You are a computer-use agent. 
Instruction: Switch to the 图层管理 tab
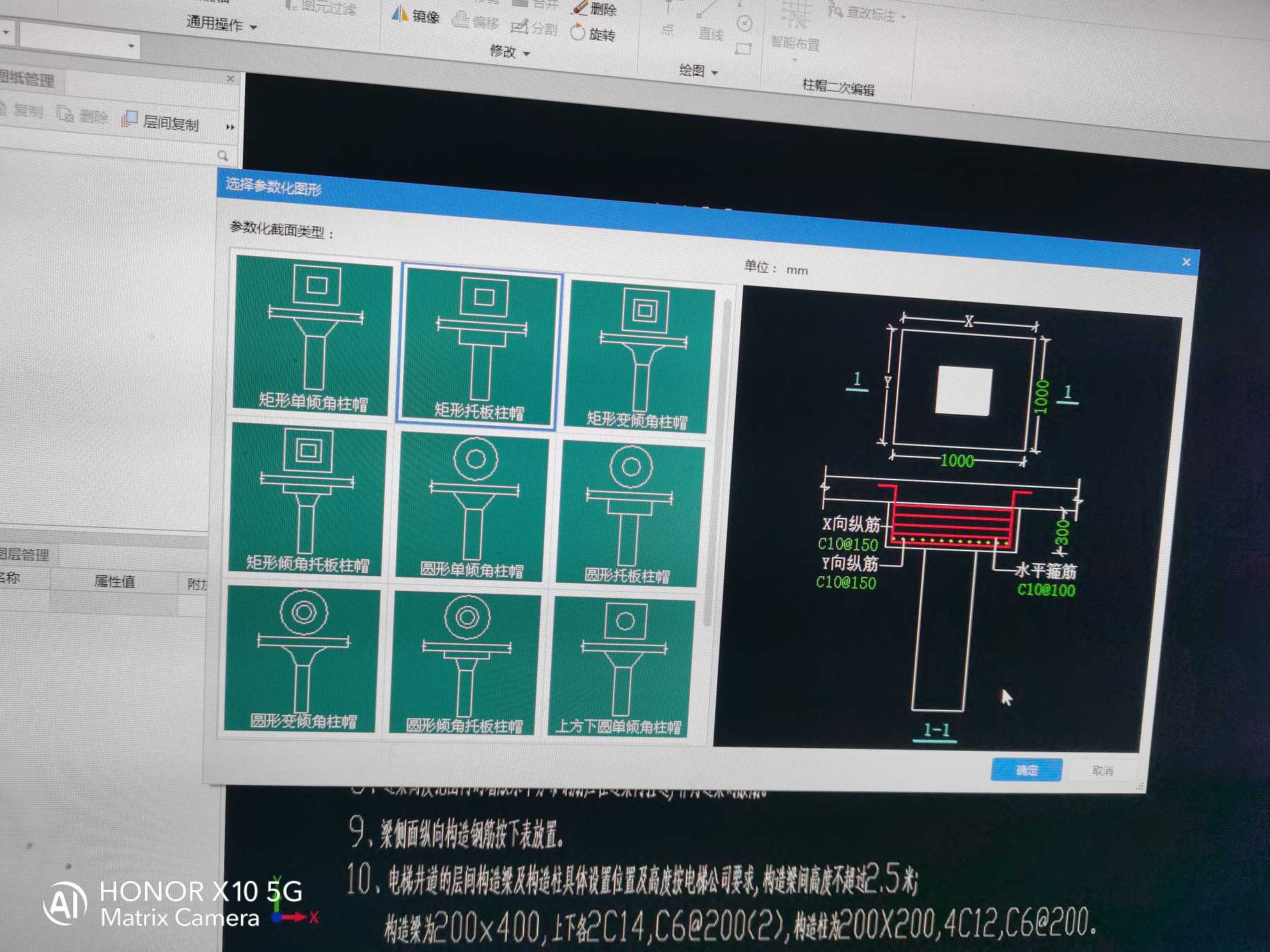coord(26,554)
